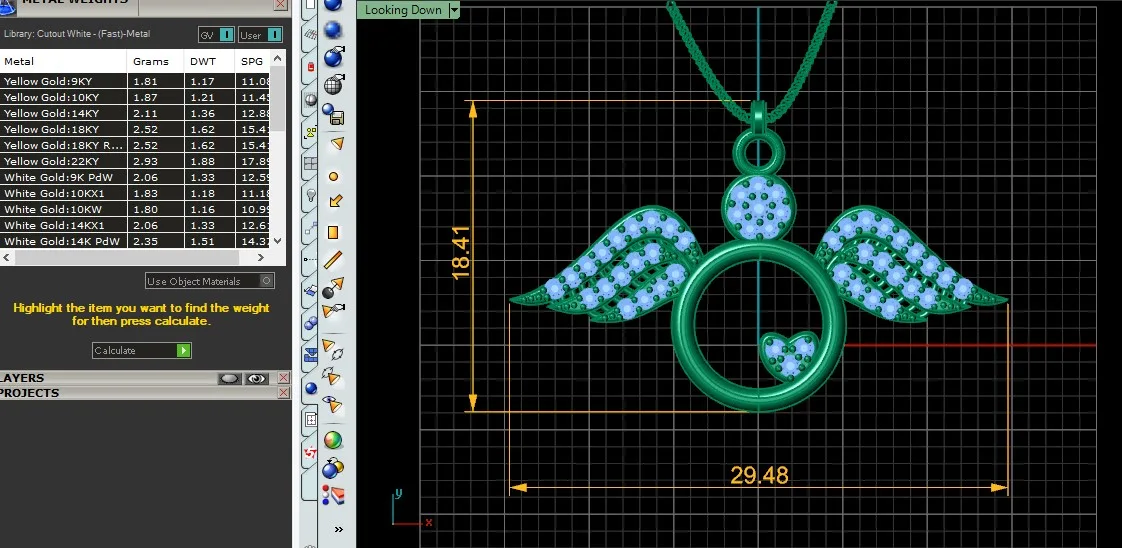
Task: Click the horizontal scroll left arrow under metal table
Action: pos(6,257)
